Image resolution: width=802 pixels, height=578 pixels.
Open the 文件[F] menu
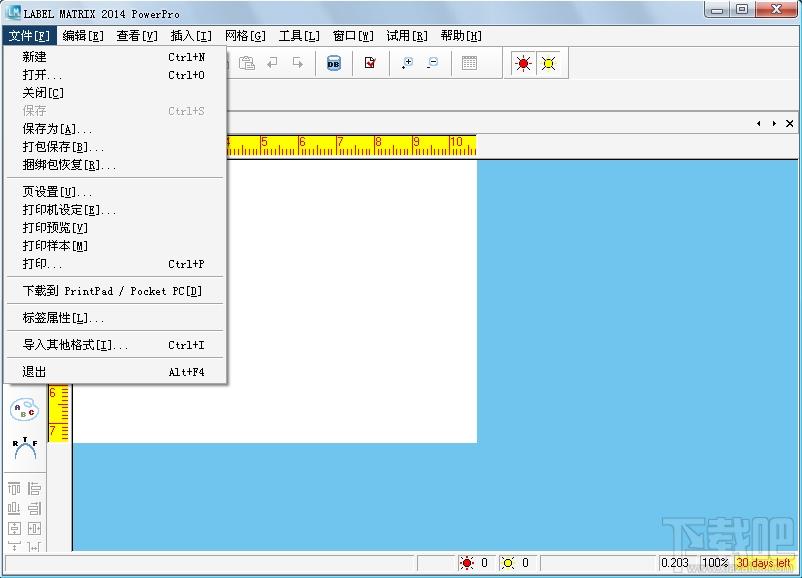(x=29, y=36)
